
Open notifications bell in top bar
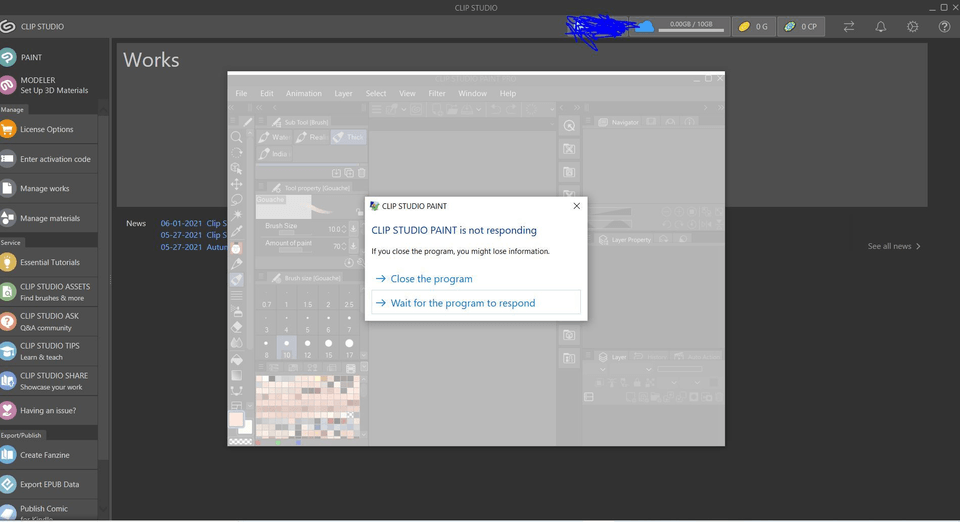click(880, 26)
